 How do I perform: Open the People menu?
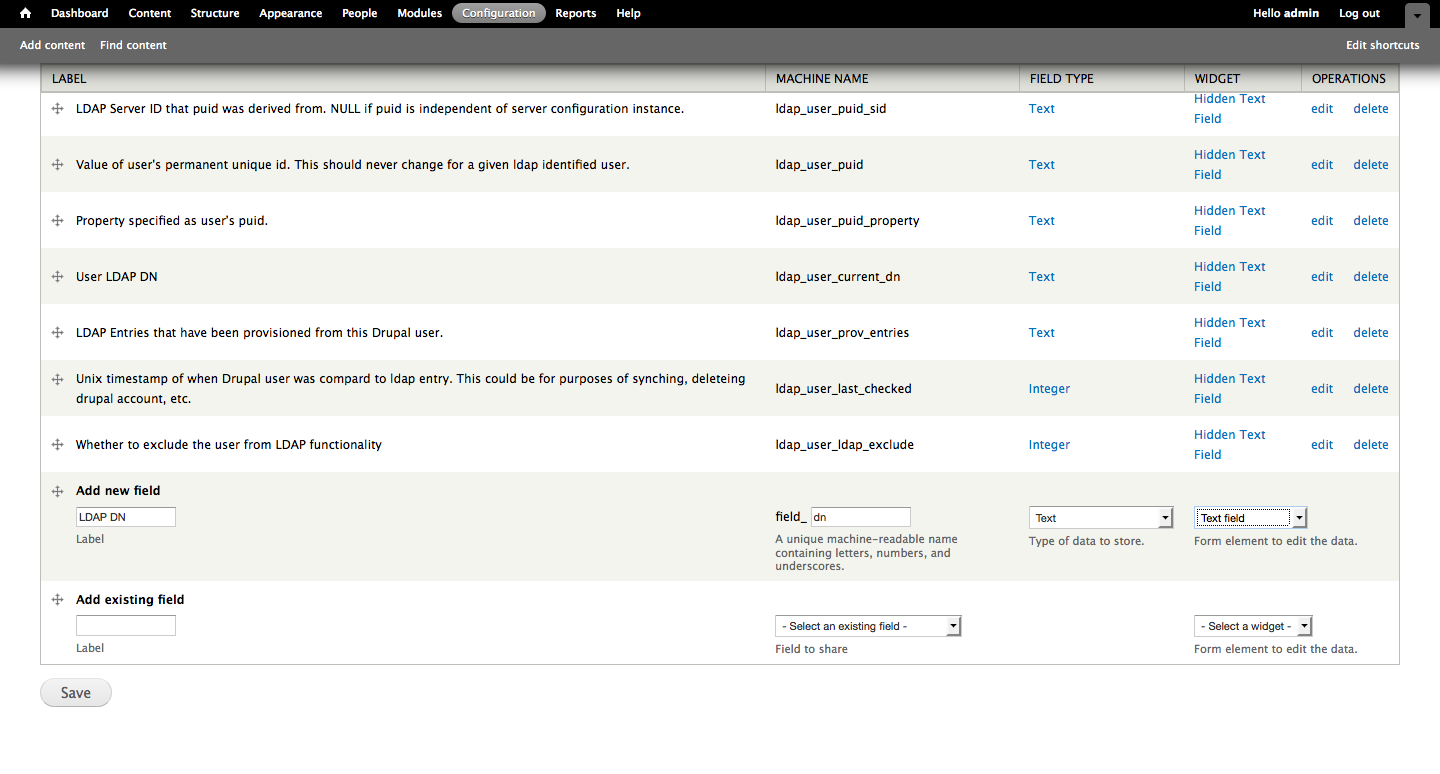[x=360, y=13]
